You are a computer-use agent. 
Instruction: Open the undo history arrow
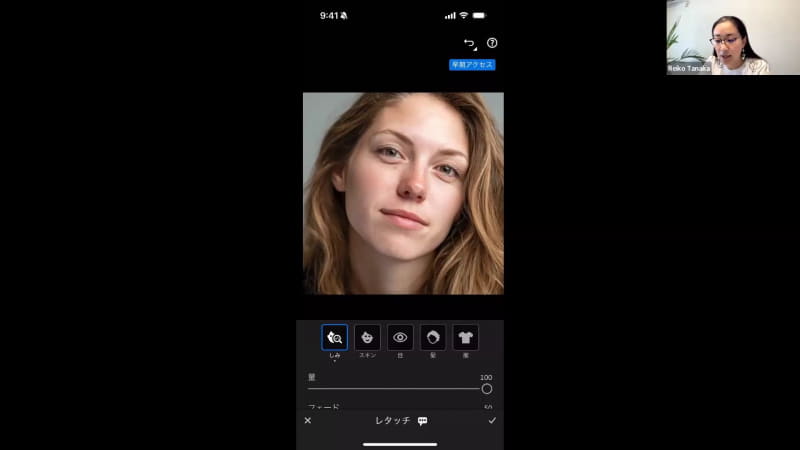(x=470, y=44)
